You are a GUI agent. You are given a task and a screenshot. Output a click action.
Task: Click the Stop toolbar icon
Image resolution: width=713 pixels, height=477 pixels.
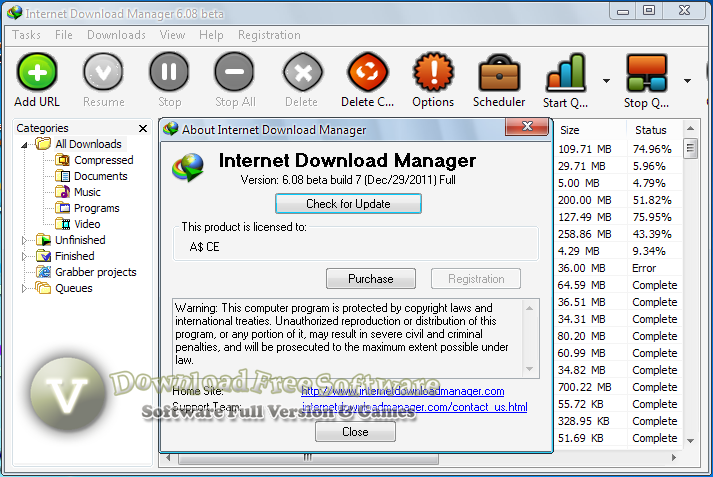[169, 73]
